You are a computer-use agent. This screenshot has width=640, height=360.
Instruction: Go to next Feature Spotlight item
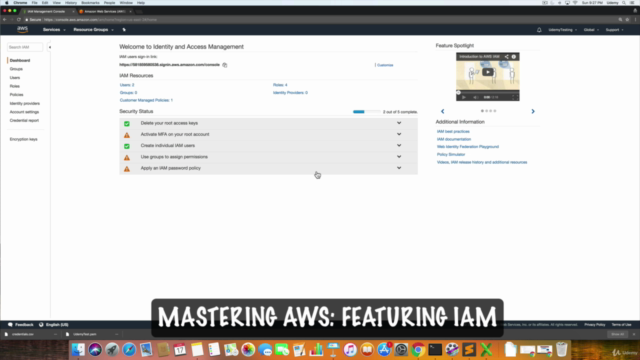533,111
